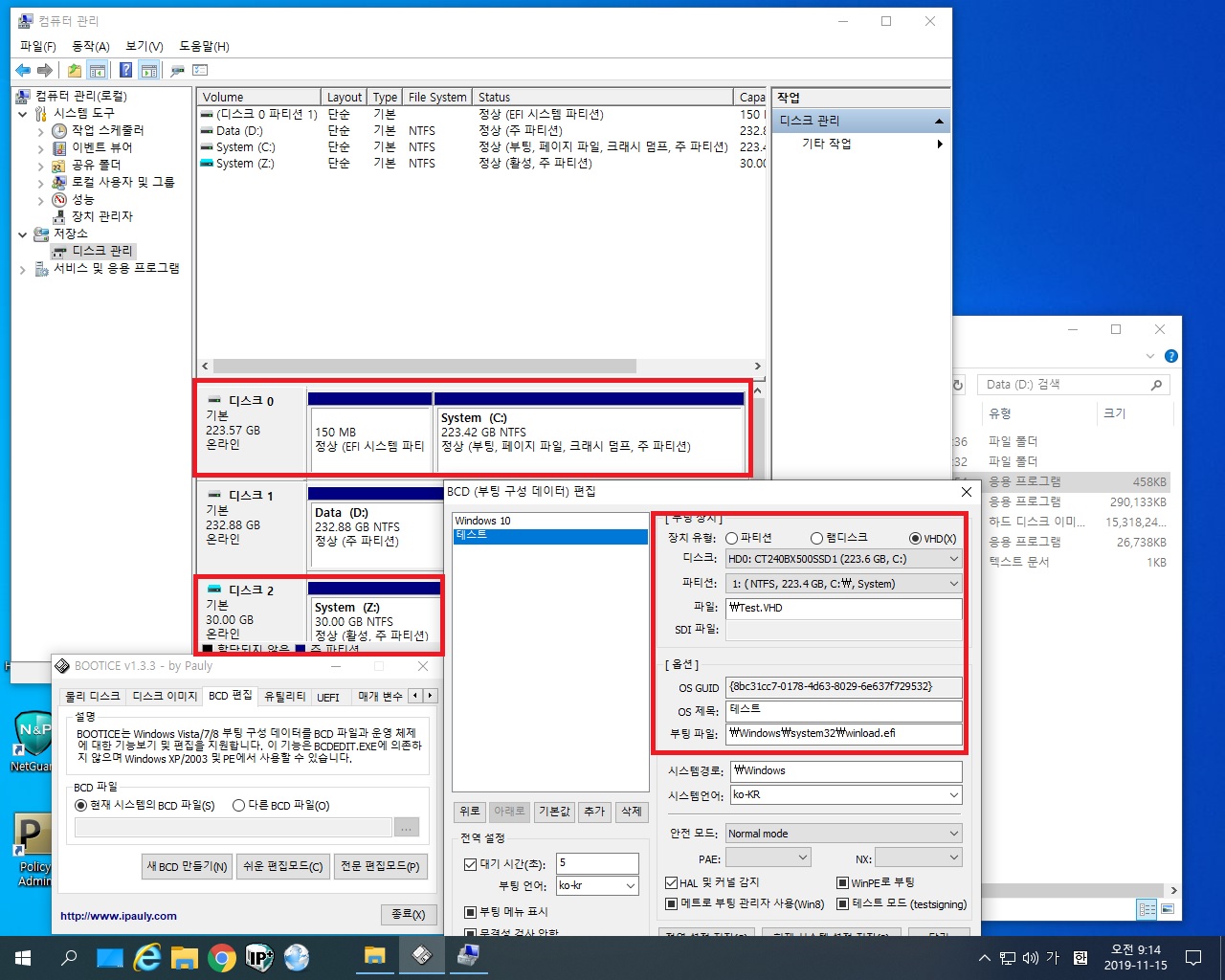Screen dimensions: 1225x980
Task: Click the 삭제 button in BCD editor
Action: (x=632, y=812)
